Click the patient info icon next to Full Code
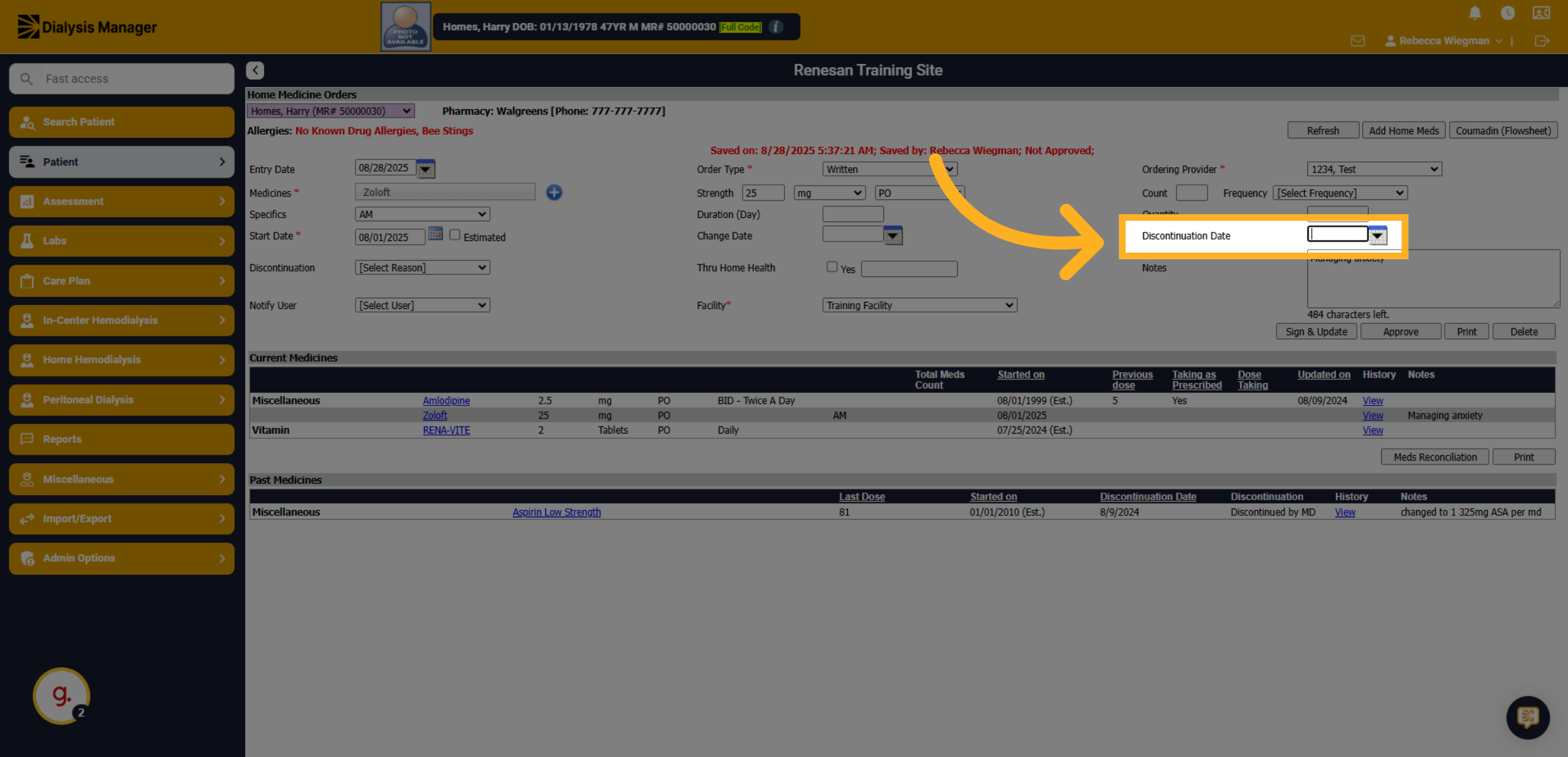 click(776, 27)
